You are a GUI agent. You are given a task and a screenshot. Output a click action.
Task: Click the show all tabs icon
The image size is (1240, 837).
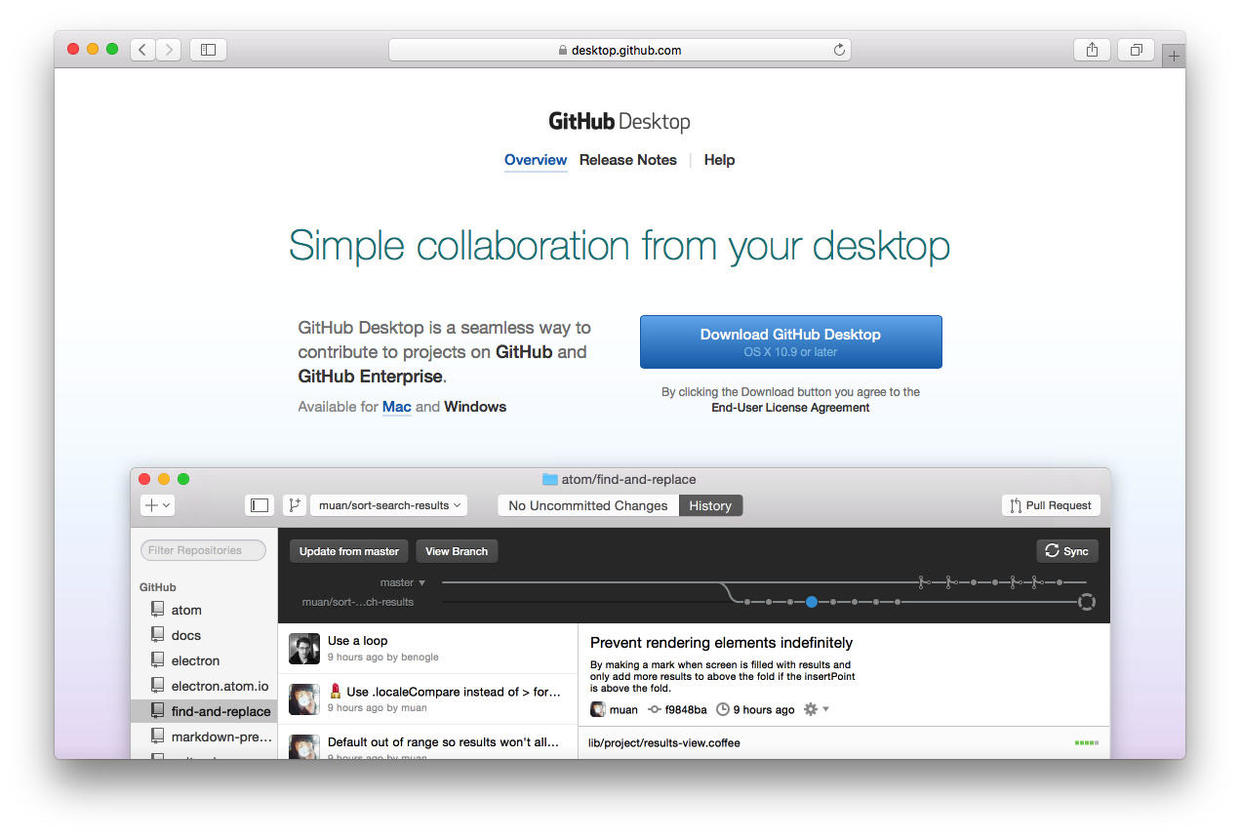[x=1136, y=49]
